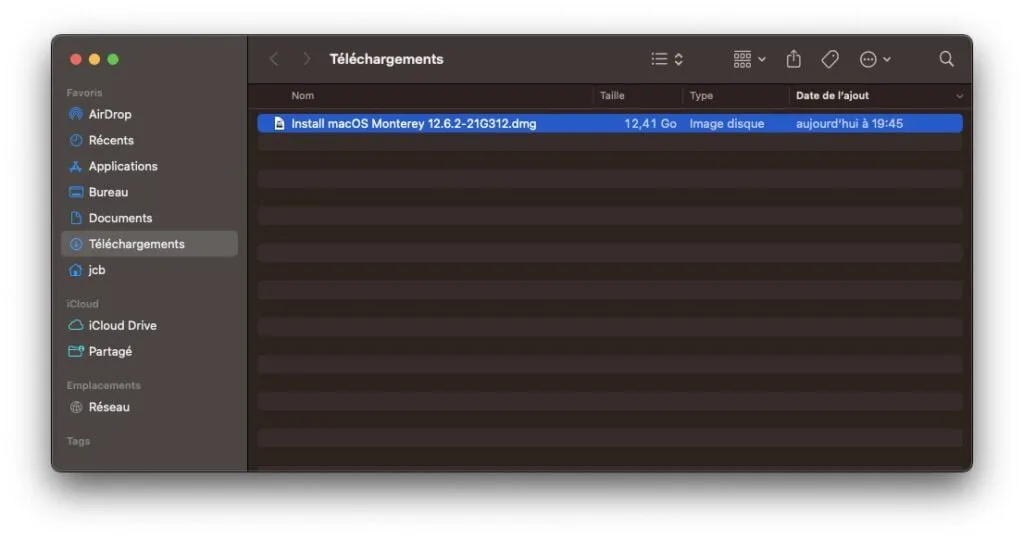Open Réseau in the sidebar
The height and width of the screenshot is (540, 1024).
149,407
